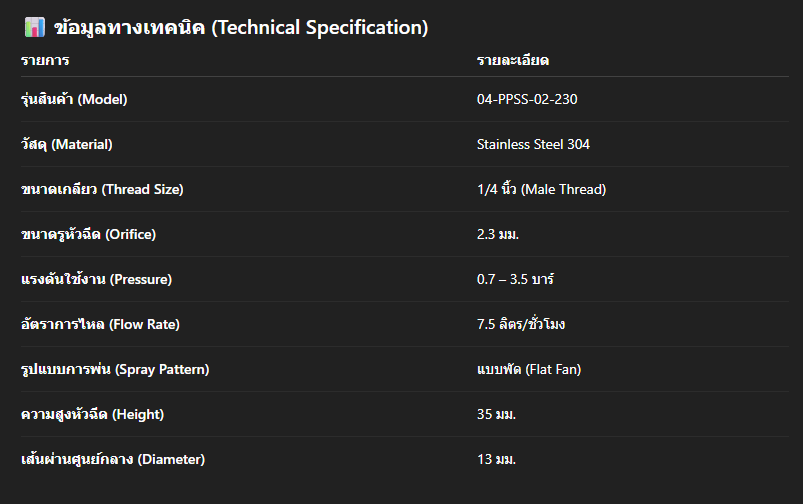Select the Flow Rate row label

[x=100, y=324]
